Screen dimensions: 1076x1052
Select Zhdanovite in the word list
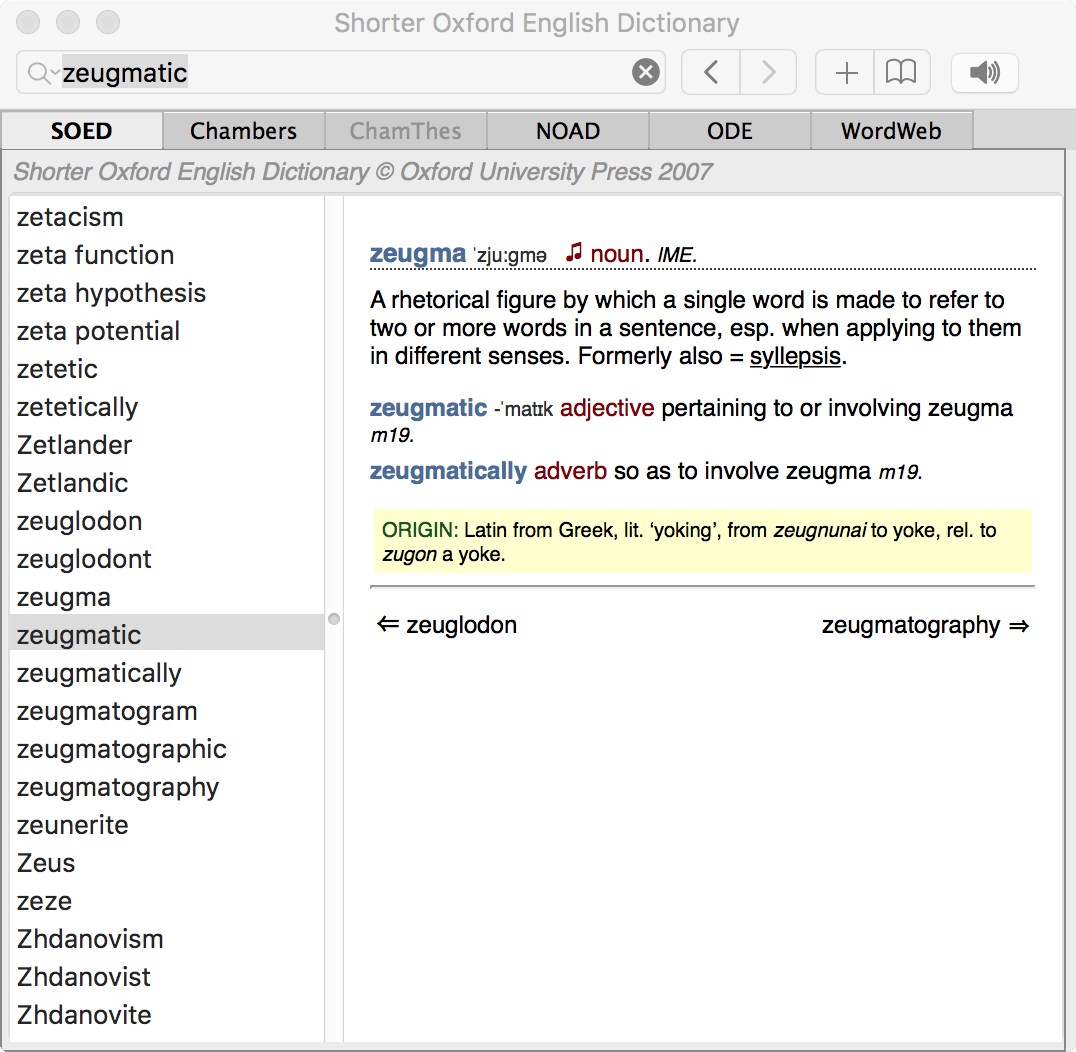pyautogui.click(x=167, y=1015)
